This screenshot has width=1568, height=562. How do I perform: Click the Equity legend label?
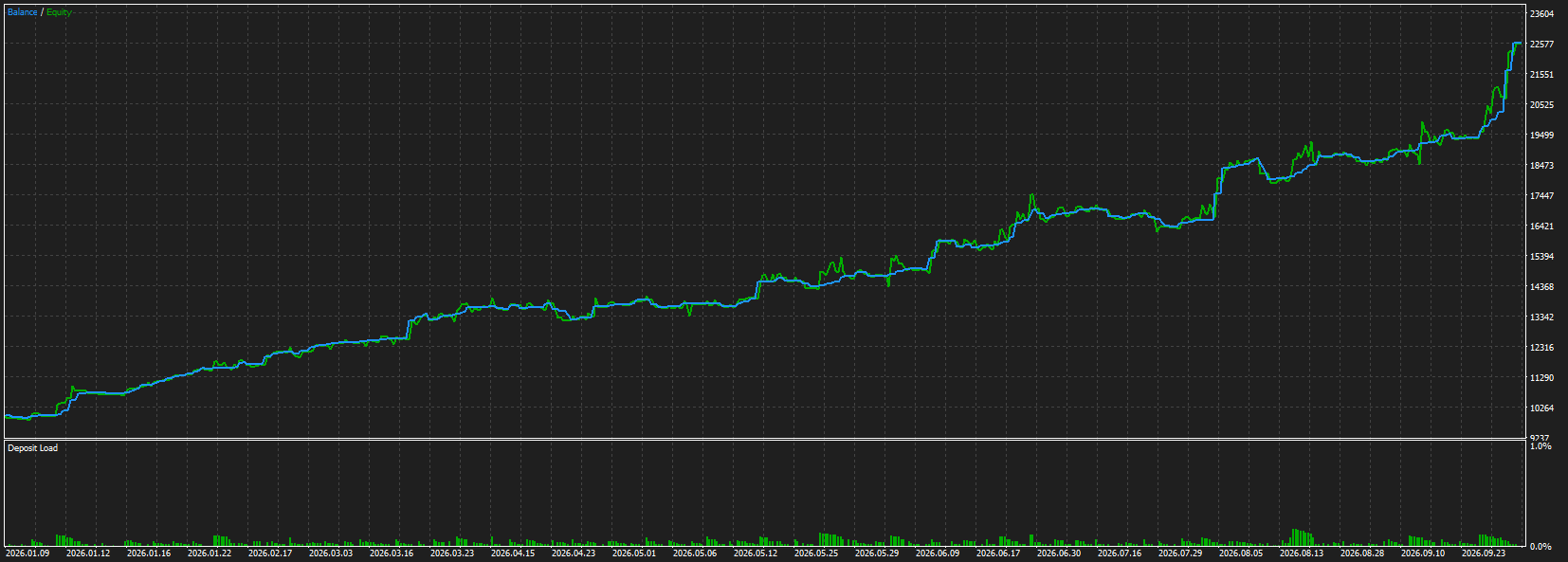click(59, 12)
